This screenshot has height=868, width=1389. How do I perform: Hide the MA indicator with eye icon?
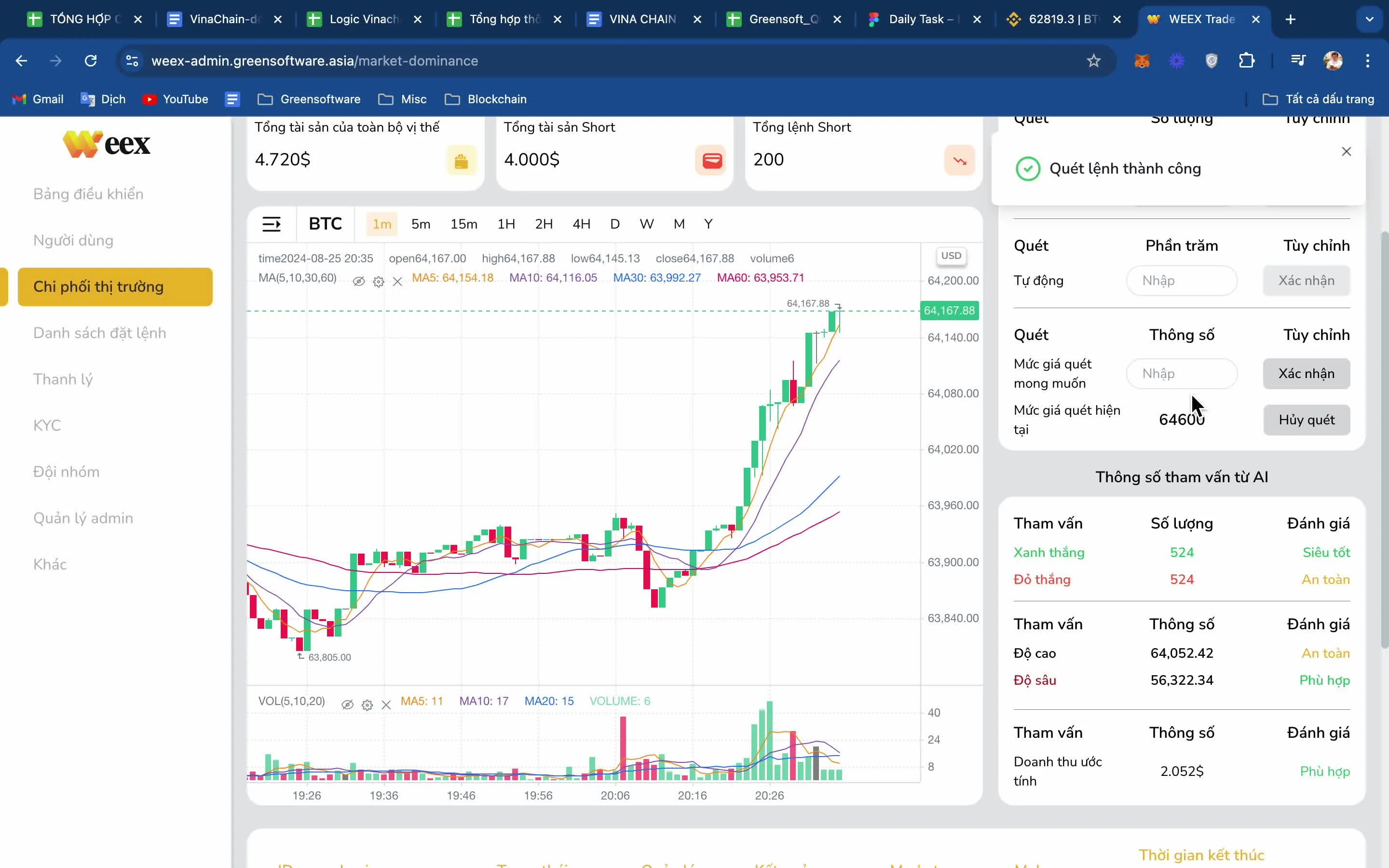click(359, 281)
